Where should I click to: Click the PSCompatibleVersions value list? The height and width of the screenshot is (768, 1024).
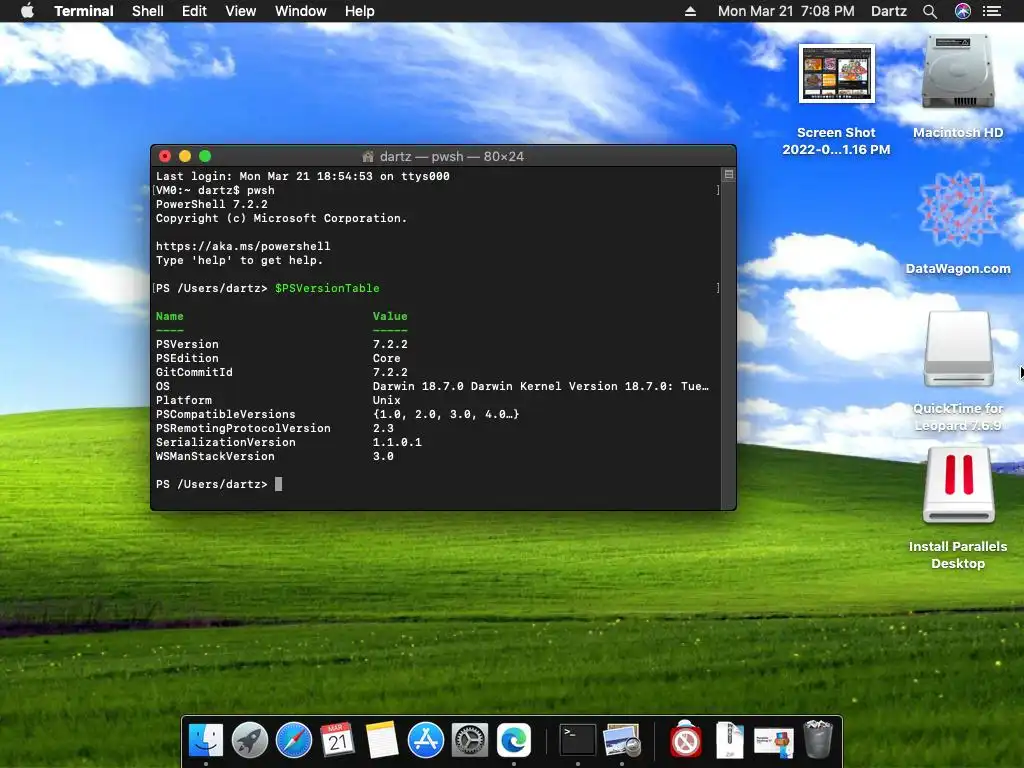pyautogui.click(x=446, y=414)
